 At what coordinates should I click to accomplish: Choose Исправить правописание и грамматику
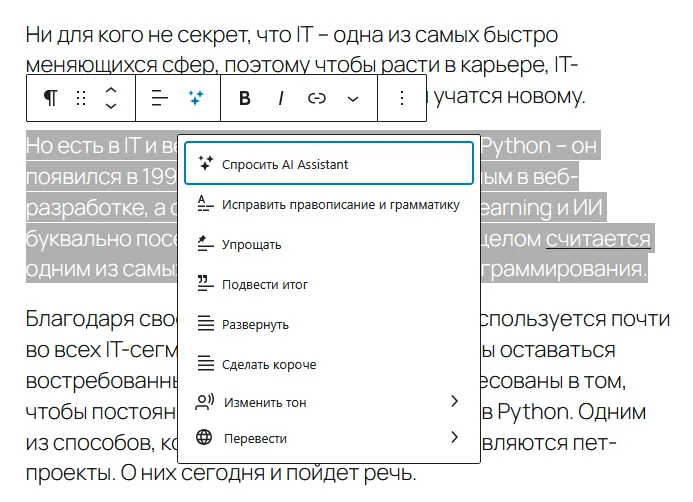329,204
